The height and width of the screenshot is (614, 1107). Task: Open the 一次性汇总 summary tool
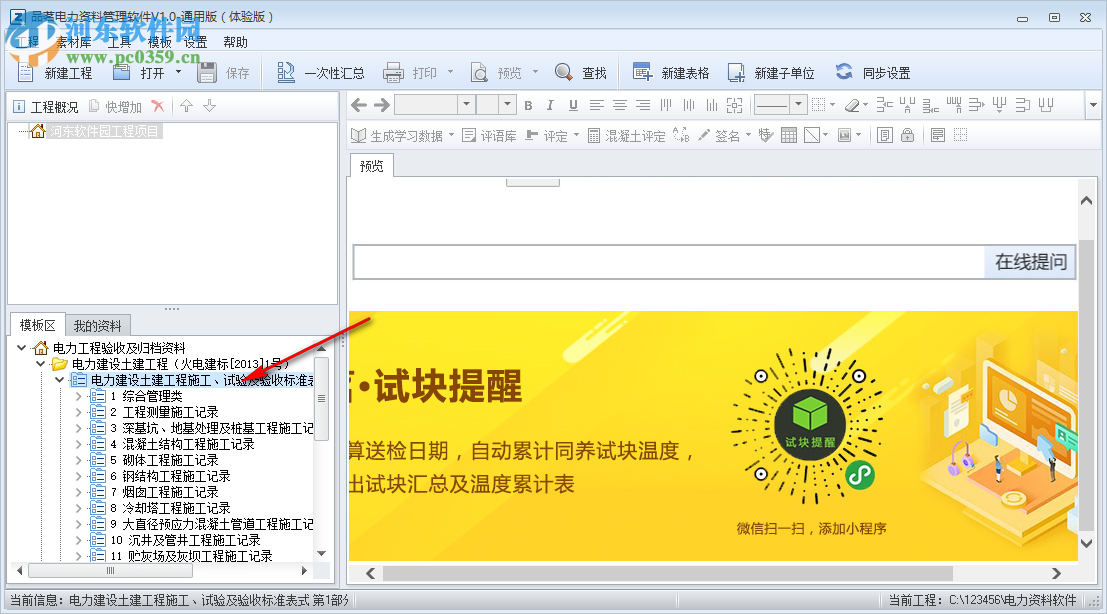click(286, 72)
